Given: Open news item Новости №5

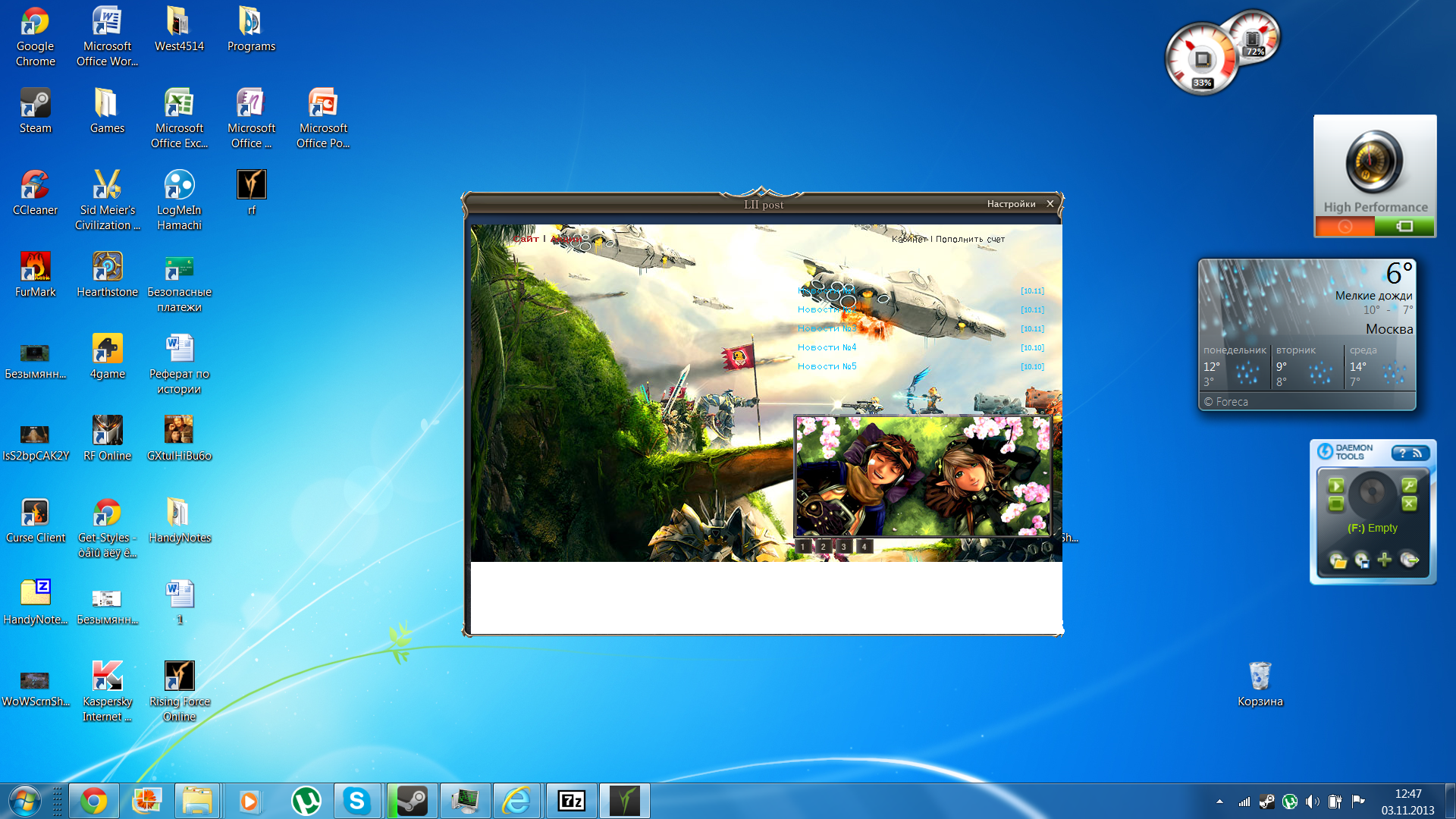Looking at the screenshot, I should click(827, 366).
